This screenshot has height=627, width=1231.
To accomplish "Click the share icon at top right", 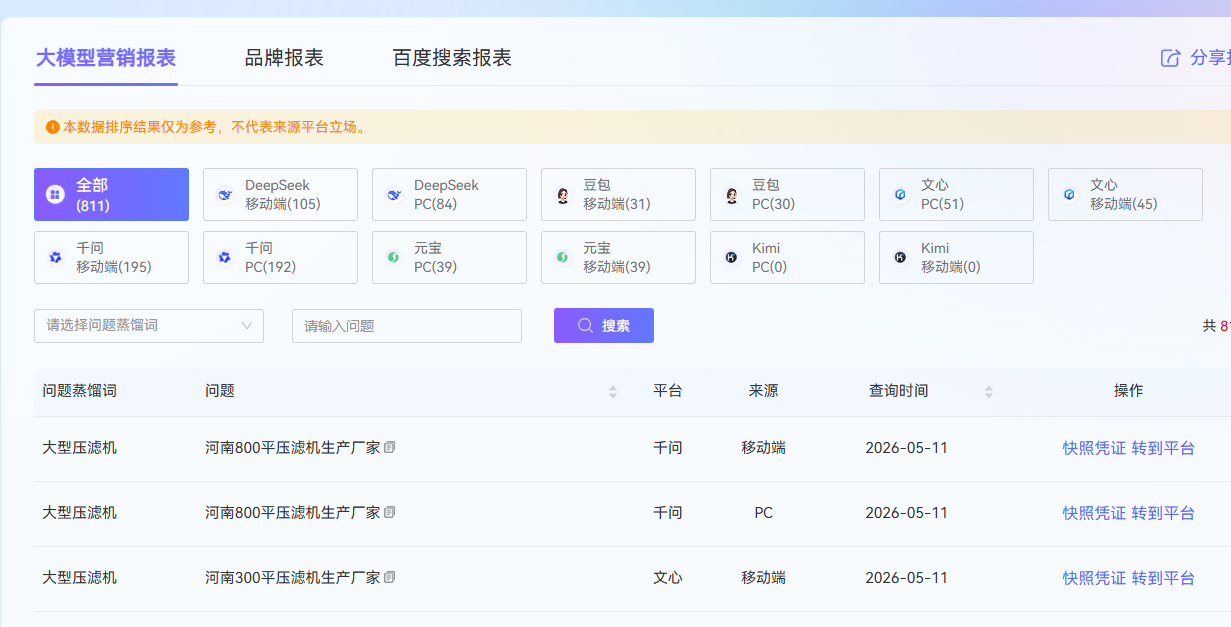I will (x=1170, y=58).
